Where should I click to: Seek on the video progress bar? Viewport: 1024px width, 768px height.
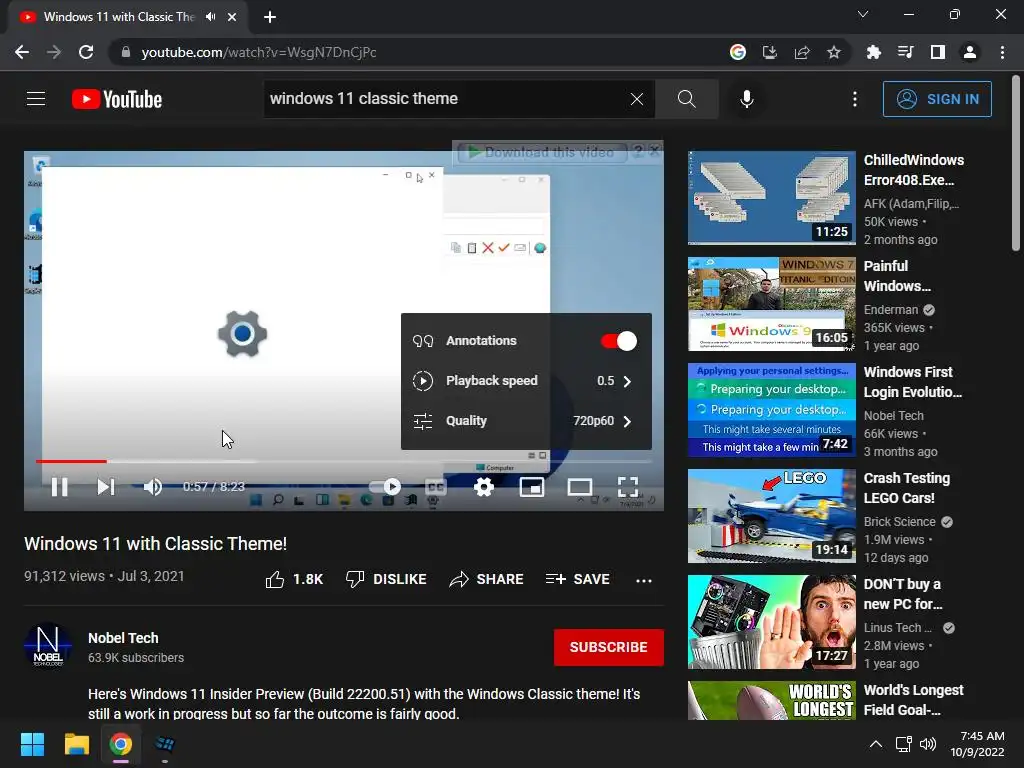pyautogui.click(x=344, y=461)
